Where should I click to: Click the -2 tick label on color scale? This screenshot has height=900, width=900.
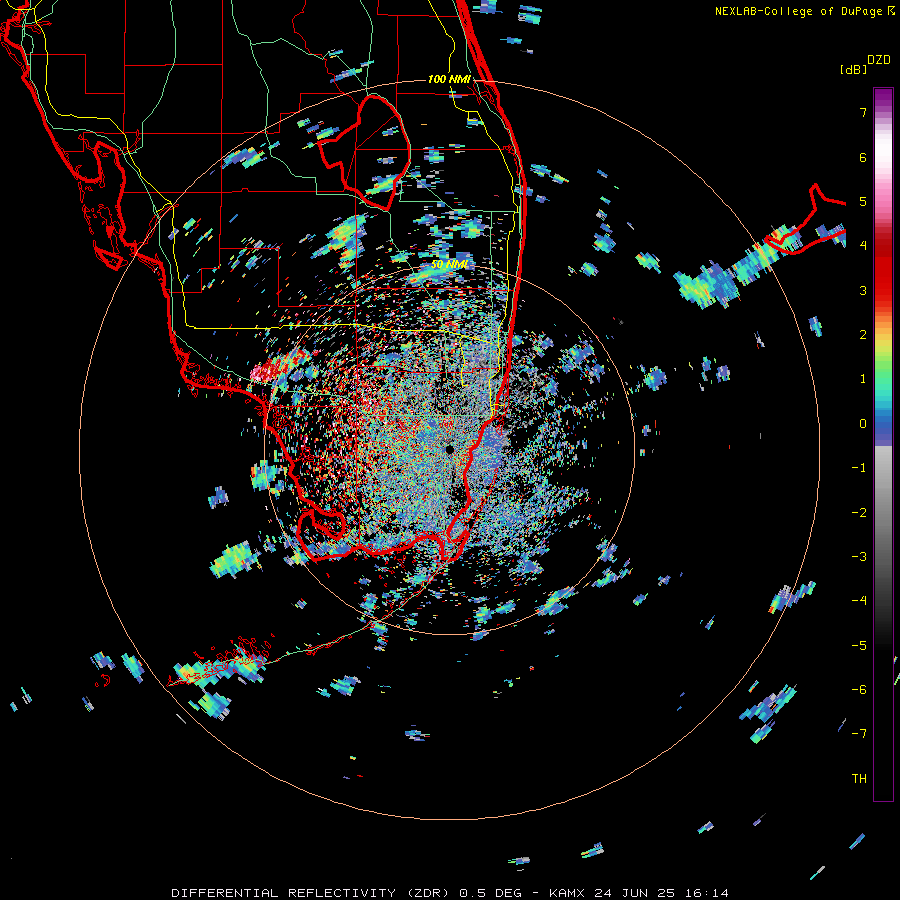[859, 513]
